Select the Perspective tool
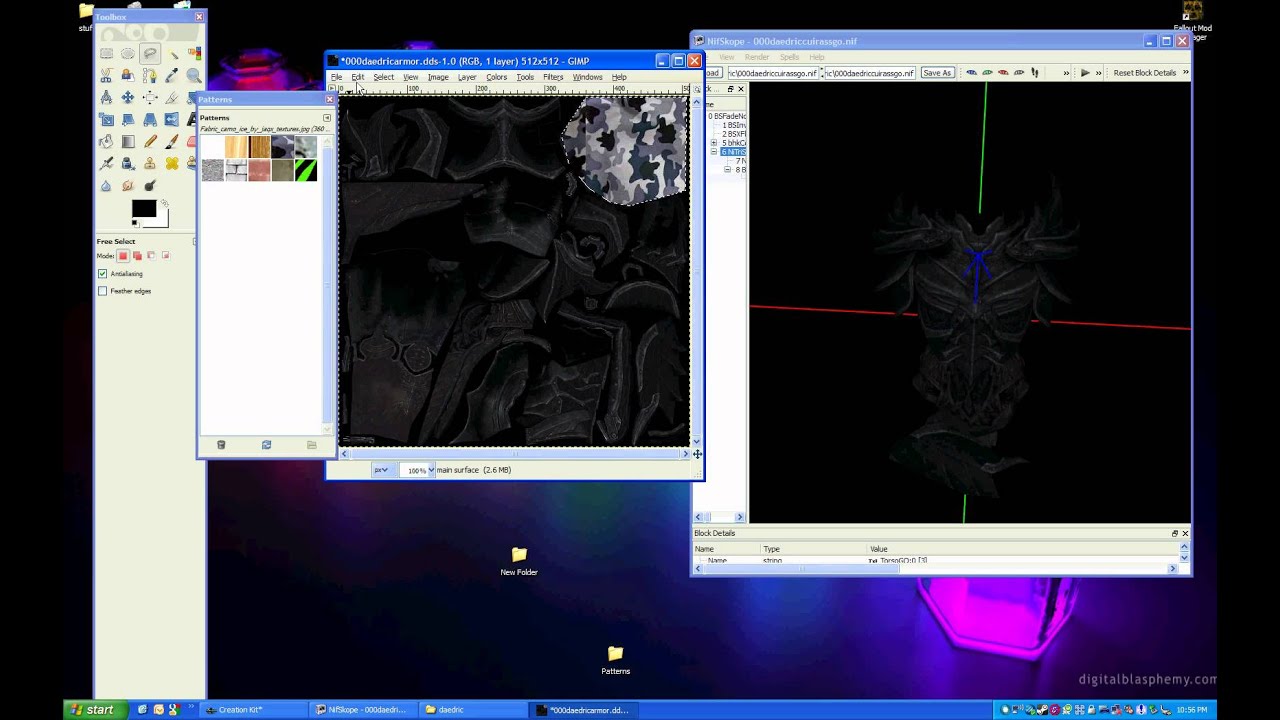This screenshot has height=720, width=1280. (x=150, y=120)
